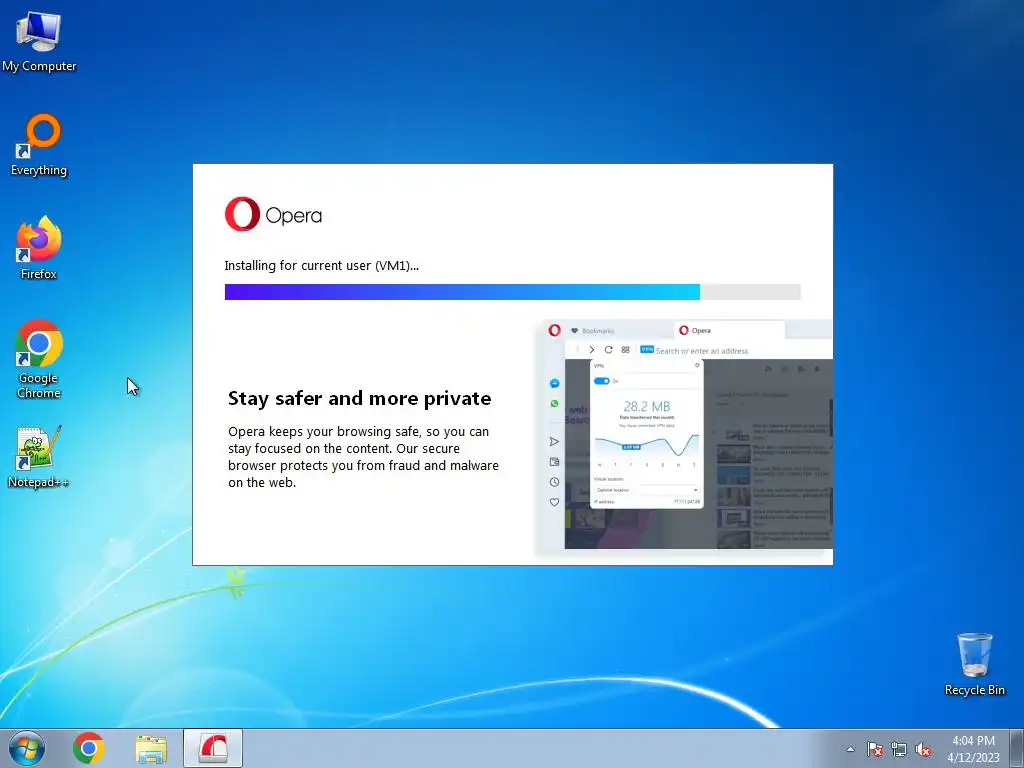This screenshot has width=1024, height=768.
Task: Select the Firefox desktop shortcut
Action: (x=39, y=248)
